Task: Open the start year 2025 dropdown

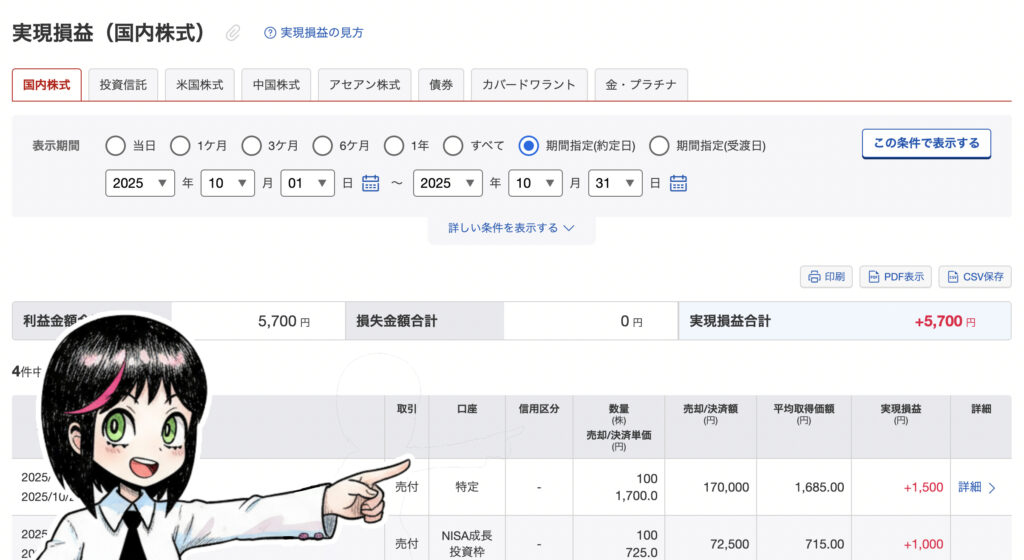Action: pyautogui.click(x=140, y=183)
